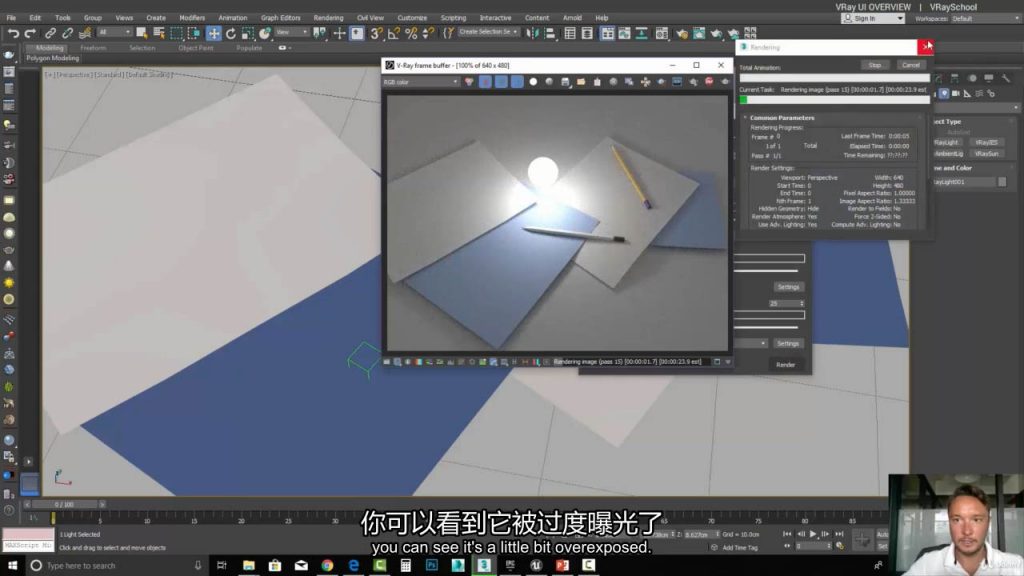Viewport: 1024px width, 576px height.
Task: Click the red channel button in frame buffer
Action: click(486, 82)
